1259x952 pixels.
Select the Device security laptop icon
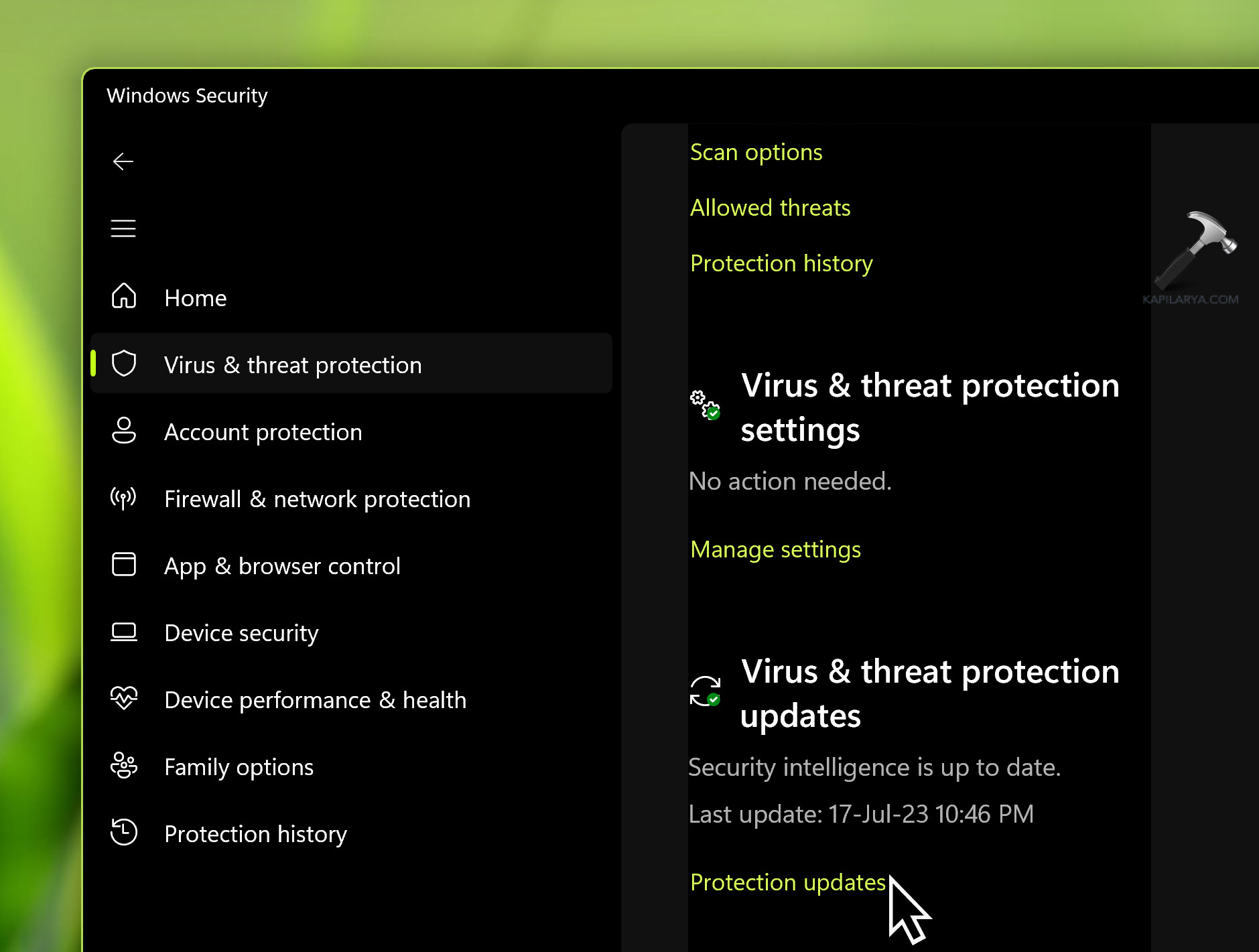tap(124, 632)
